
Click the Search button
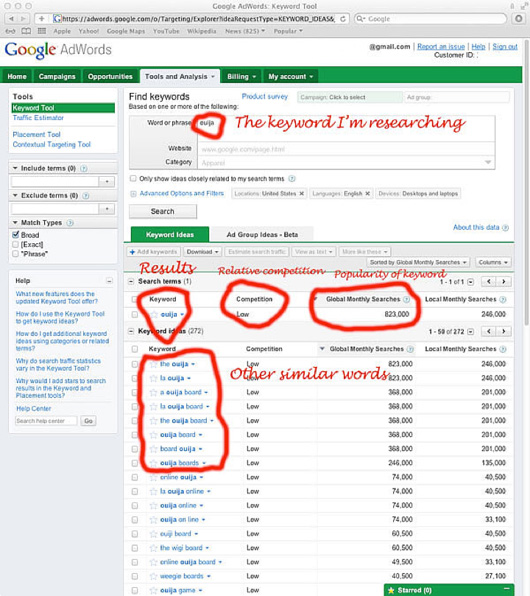click(163, 211)
